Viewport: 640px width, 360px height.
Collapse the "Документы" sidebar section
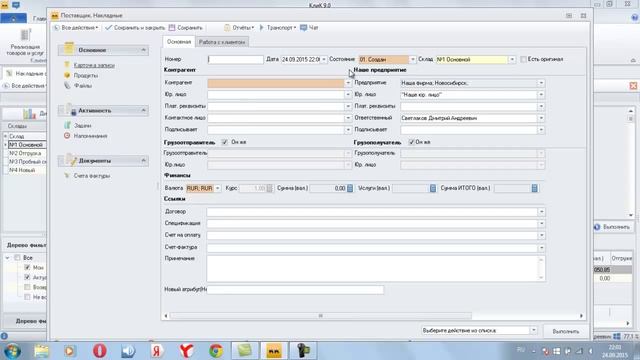tap(143, 161)
